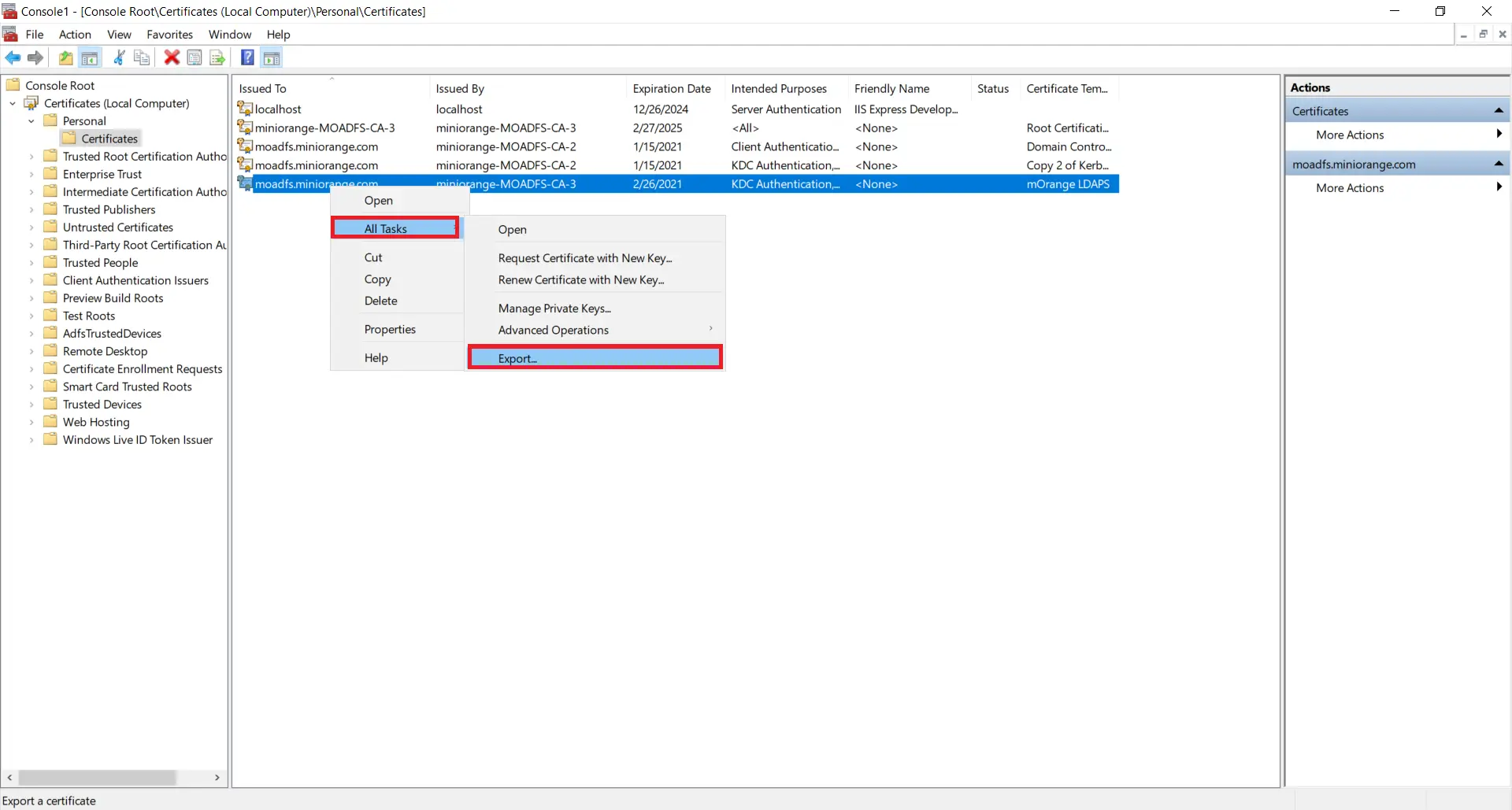The width and height of the screenshot is (1512, 810).
Task: Click Export in the context menu
Action: tap(517, 357)
